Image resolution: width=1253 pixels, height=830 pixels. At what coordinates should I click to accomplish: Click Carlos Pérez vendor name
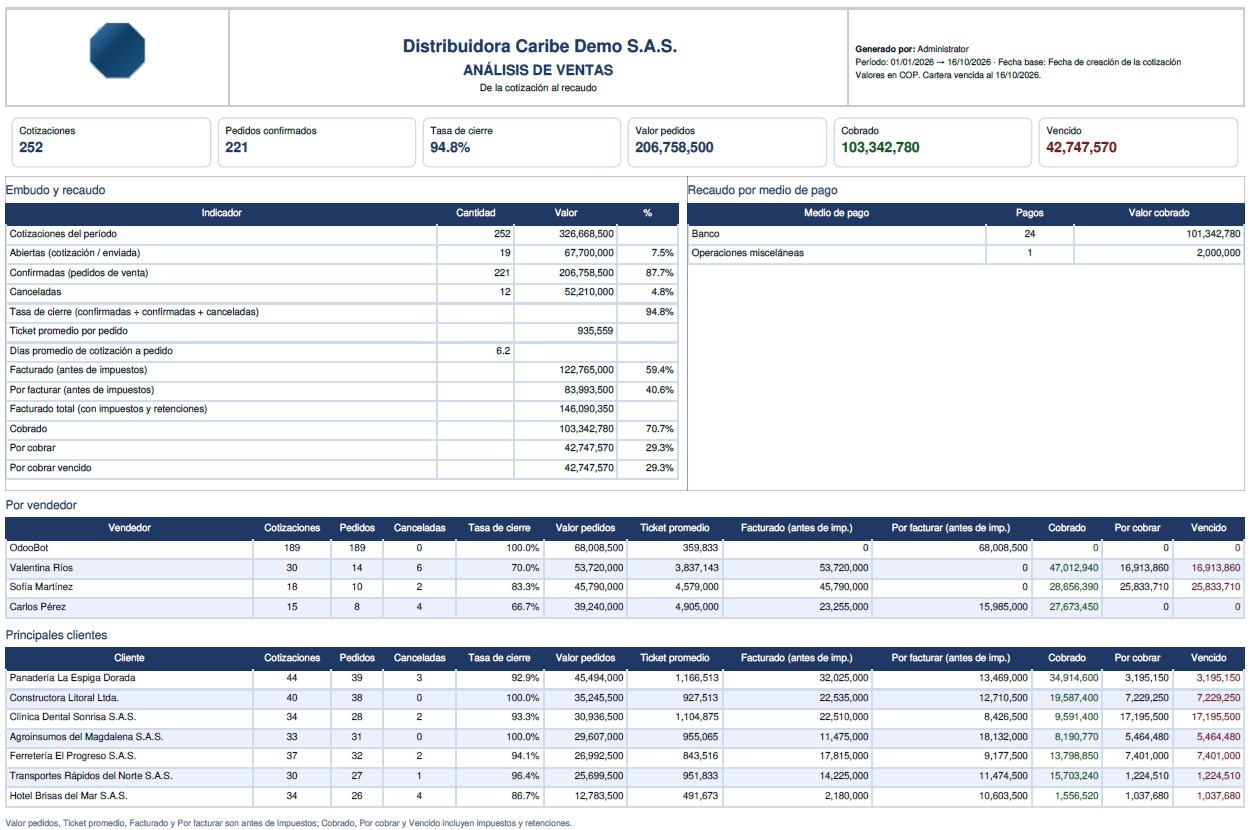click(38, 607)
